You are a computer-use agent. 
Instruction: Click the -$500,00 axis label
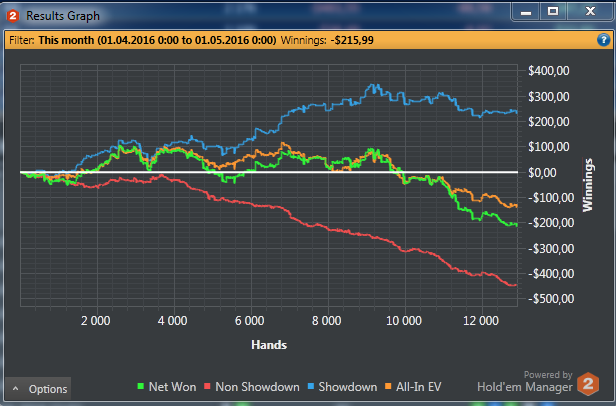pyautogui.click(x=551, y=299)
